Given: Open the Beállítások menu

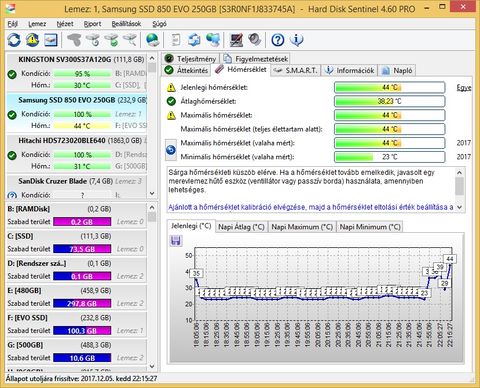Looking at the screenshot, I should [126, 24].
